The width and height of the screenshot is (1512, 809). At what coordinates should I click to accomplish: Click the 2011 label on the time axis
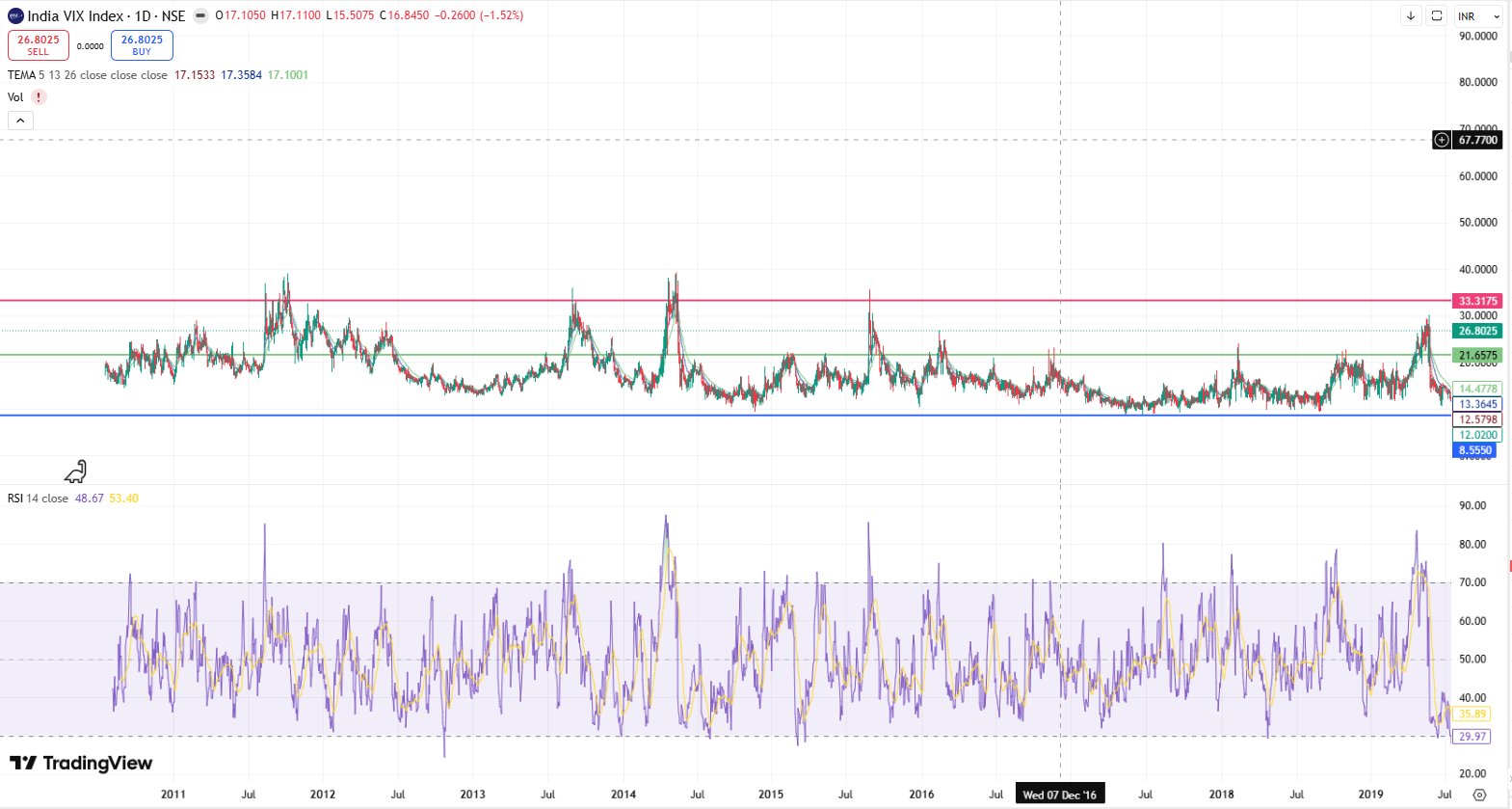click(173, 795)
